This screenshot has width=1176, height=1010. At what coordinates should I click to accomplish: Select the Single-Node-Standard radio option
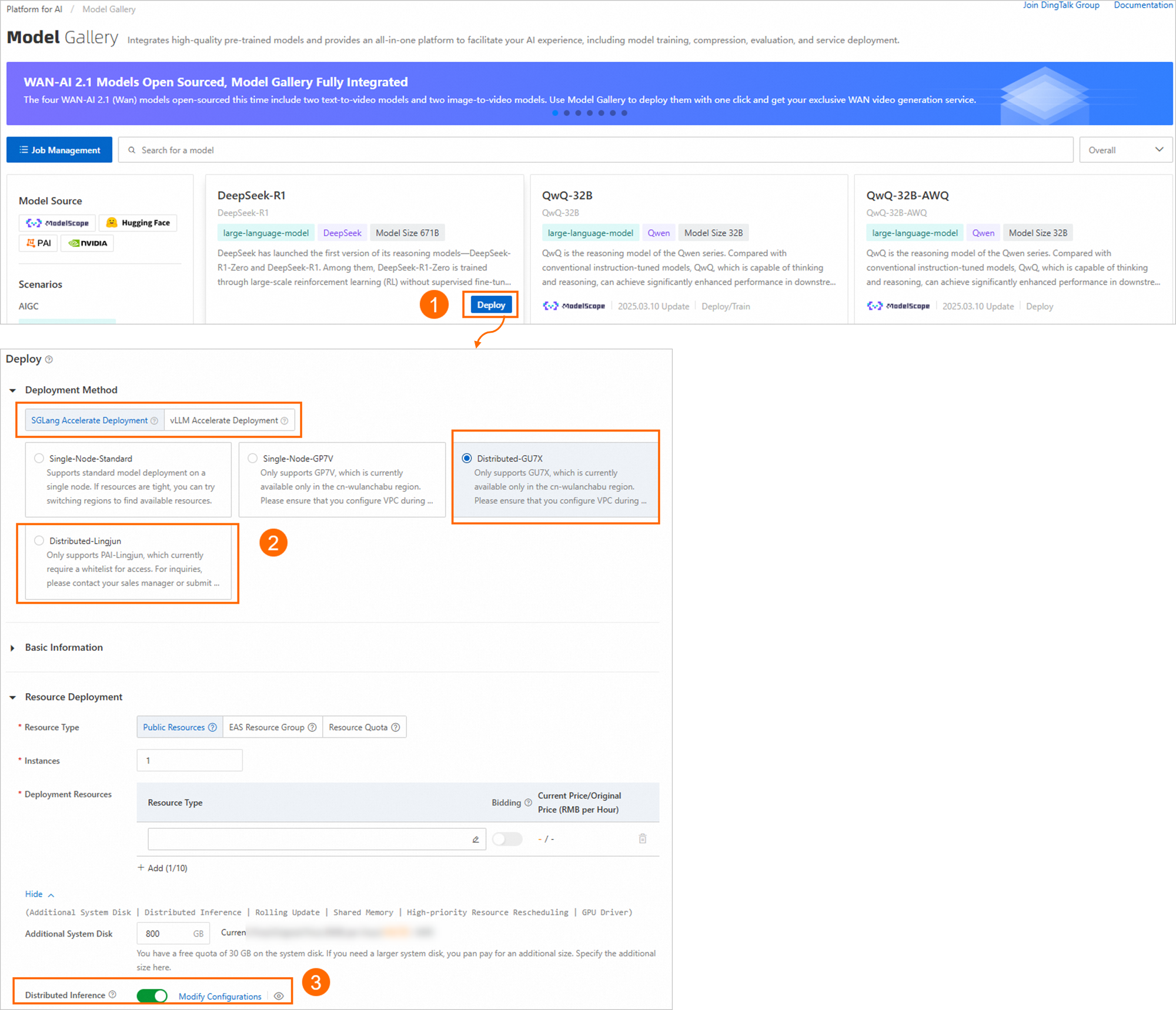tap(39, 458)
